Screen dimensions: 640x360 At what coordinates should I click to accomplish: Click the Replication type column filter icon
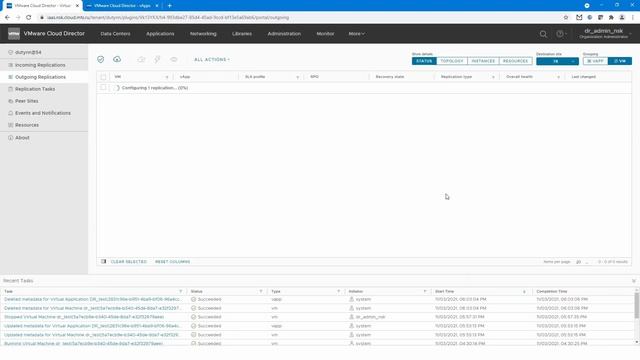[x=493, y=77]
